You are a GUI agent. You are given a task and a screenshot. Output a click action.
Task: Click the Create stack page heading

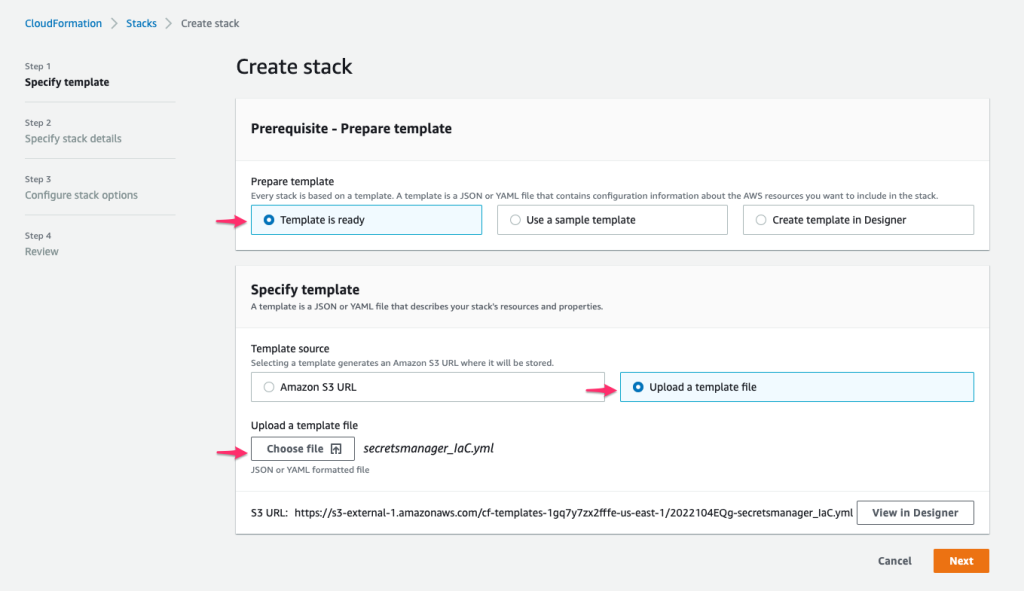click(293, 66)
